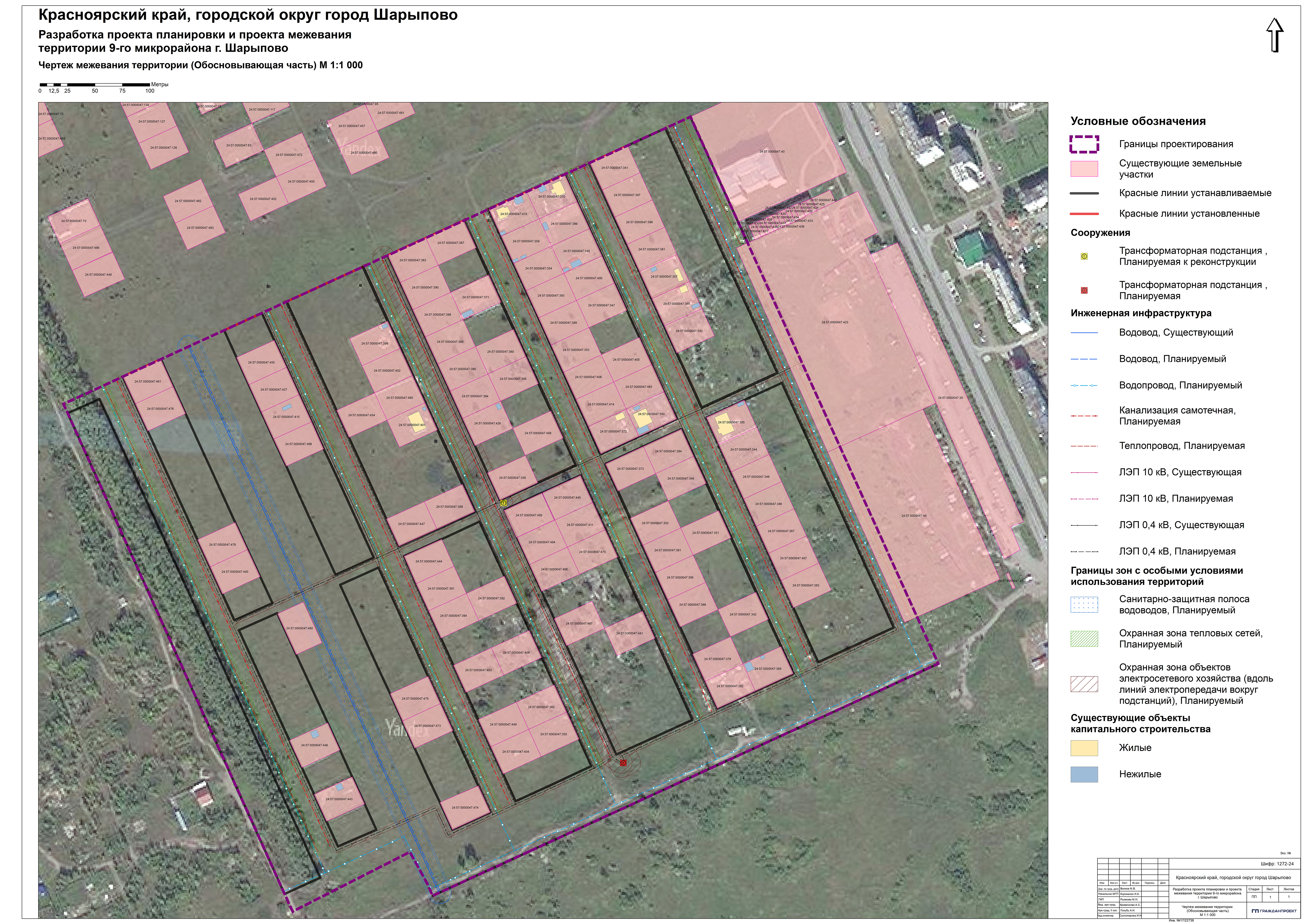The height and width of the screenshot is (924, 1306).
Task: Click the red transformer station marker on the map
Action: 623,763
